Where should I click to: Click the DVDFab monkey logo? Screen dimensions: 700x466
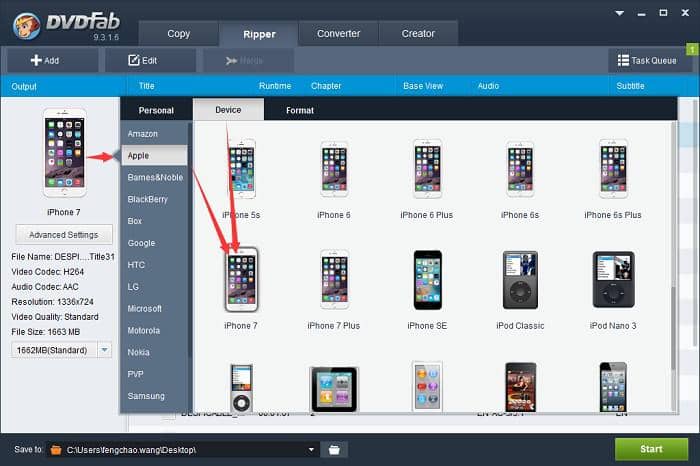click(x=26, y=26)
